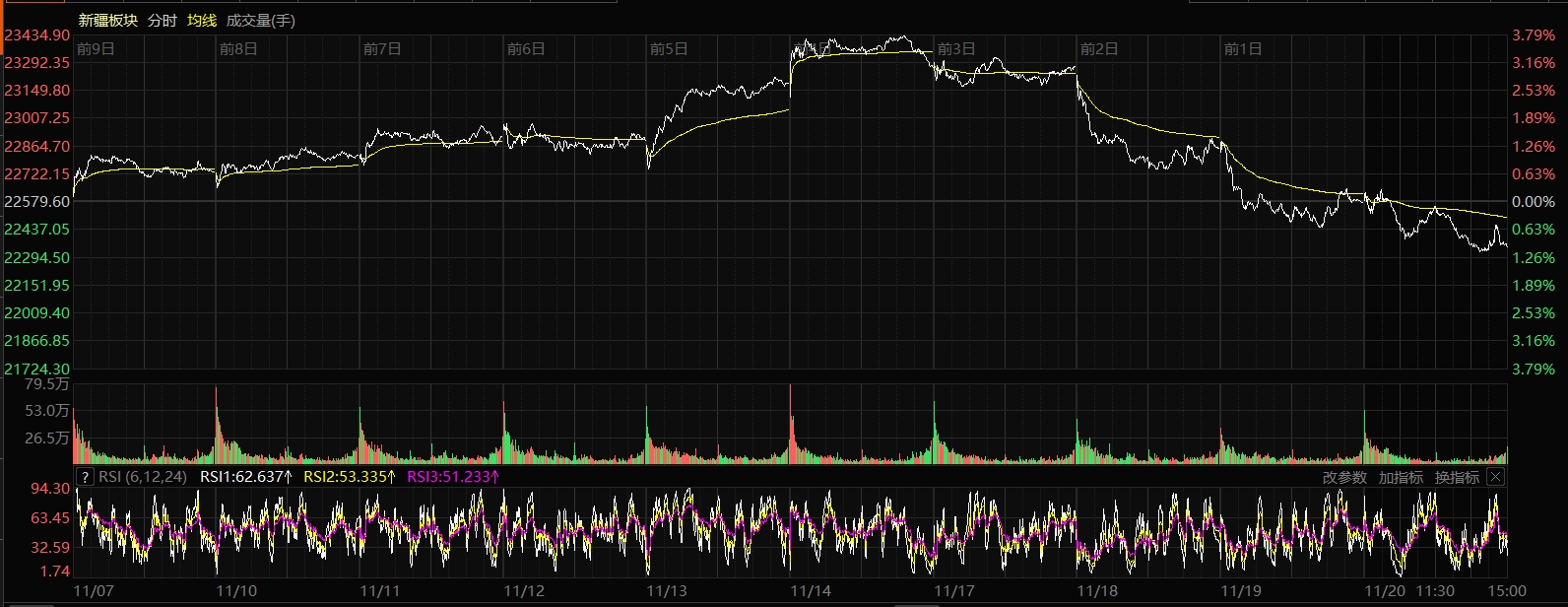Select the 分时 chart label

(162, 21)
